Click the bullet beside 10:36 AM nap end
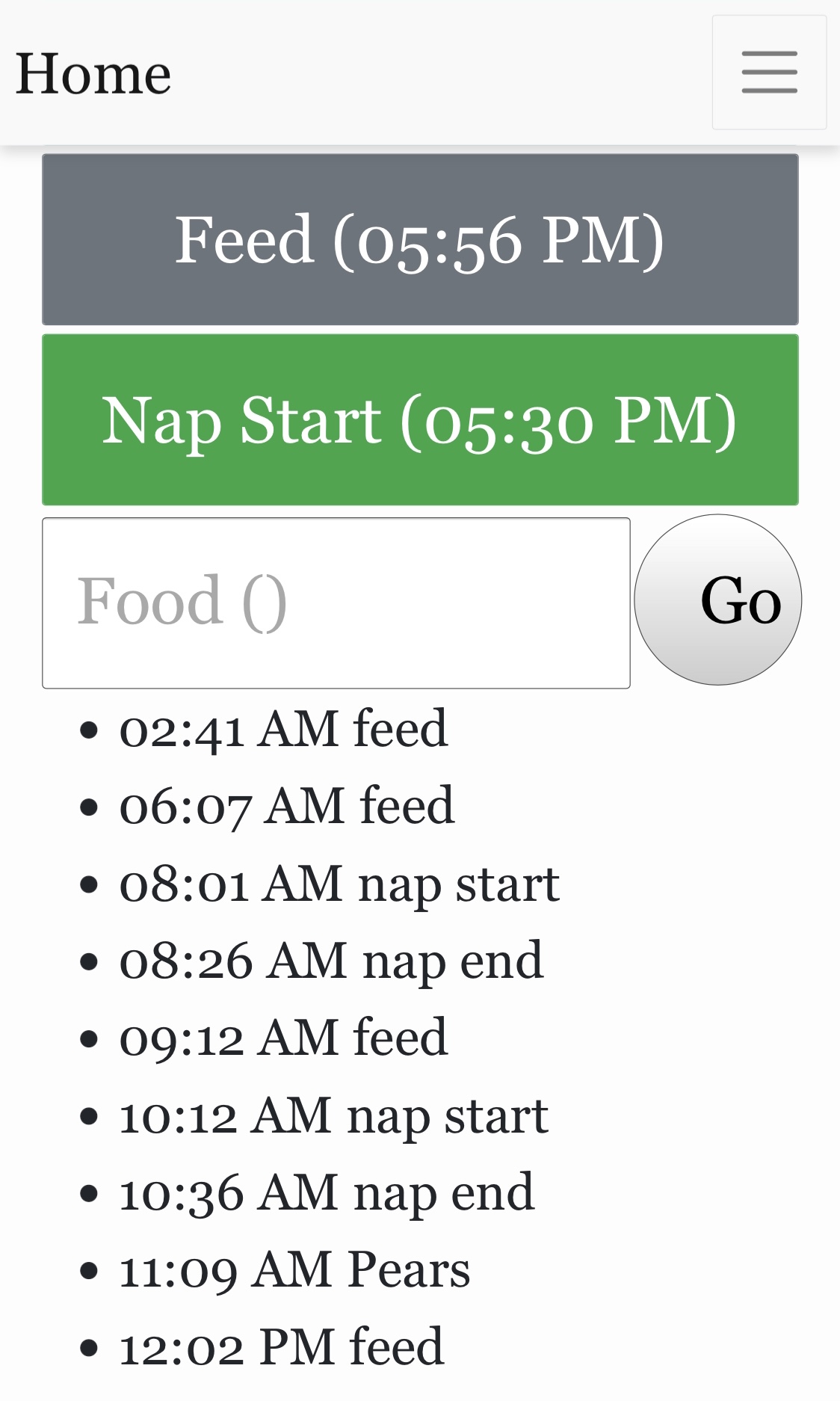The width and height of the screenshot is (840, 1401). [x=89, y=1194]
